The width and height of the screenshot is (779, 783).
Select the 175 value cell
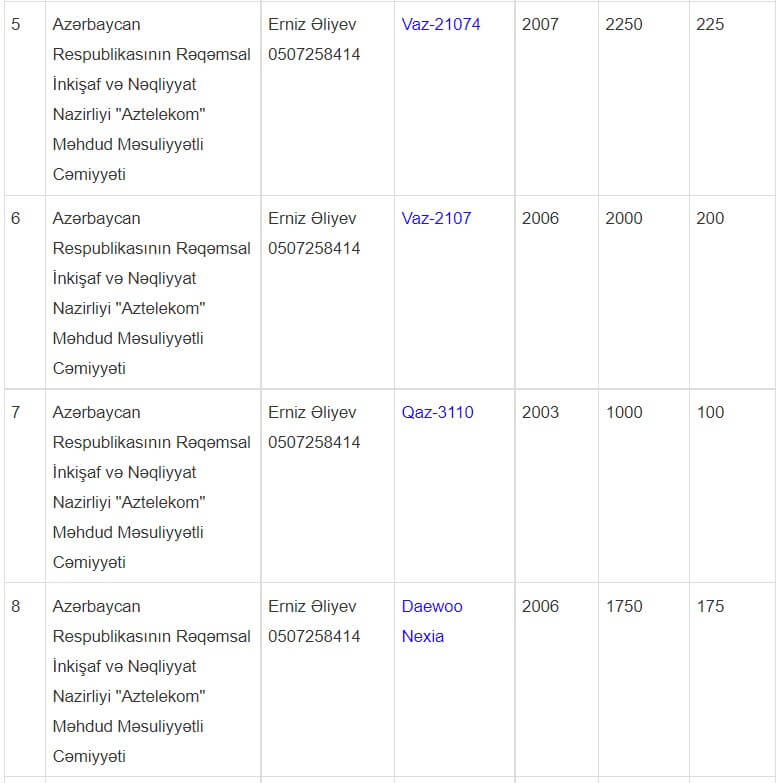coord(710,606)
